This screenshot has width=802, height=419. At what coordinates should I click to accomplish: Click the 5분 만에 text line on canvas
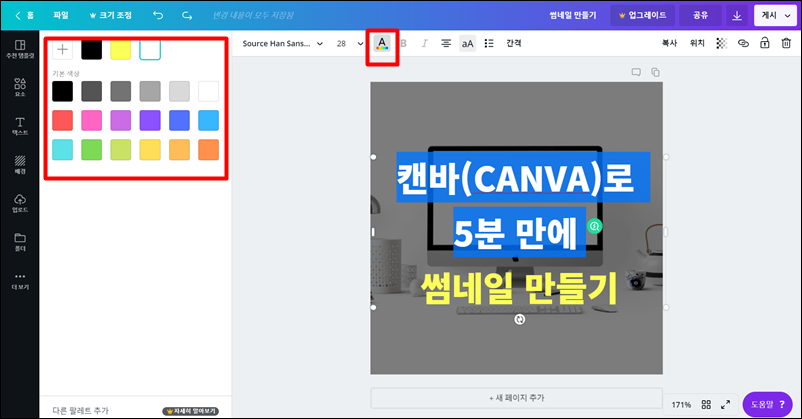pyautogui.click(x=516, y=233)
